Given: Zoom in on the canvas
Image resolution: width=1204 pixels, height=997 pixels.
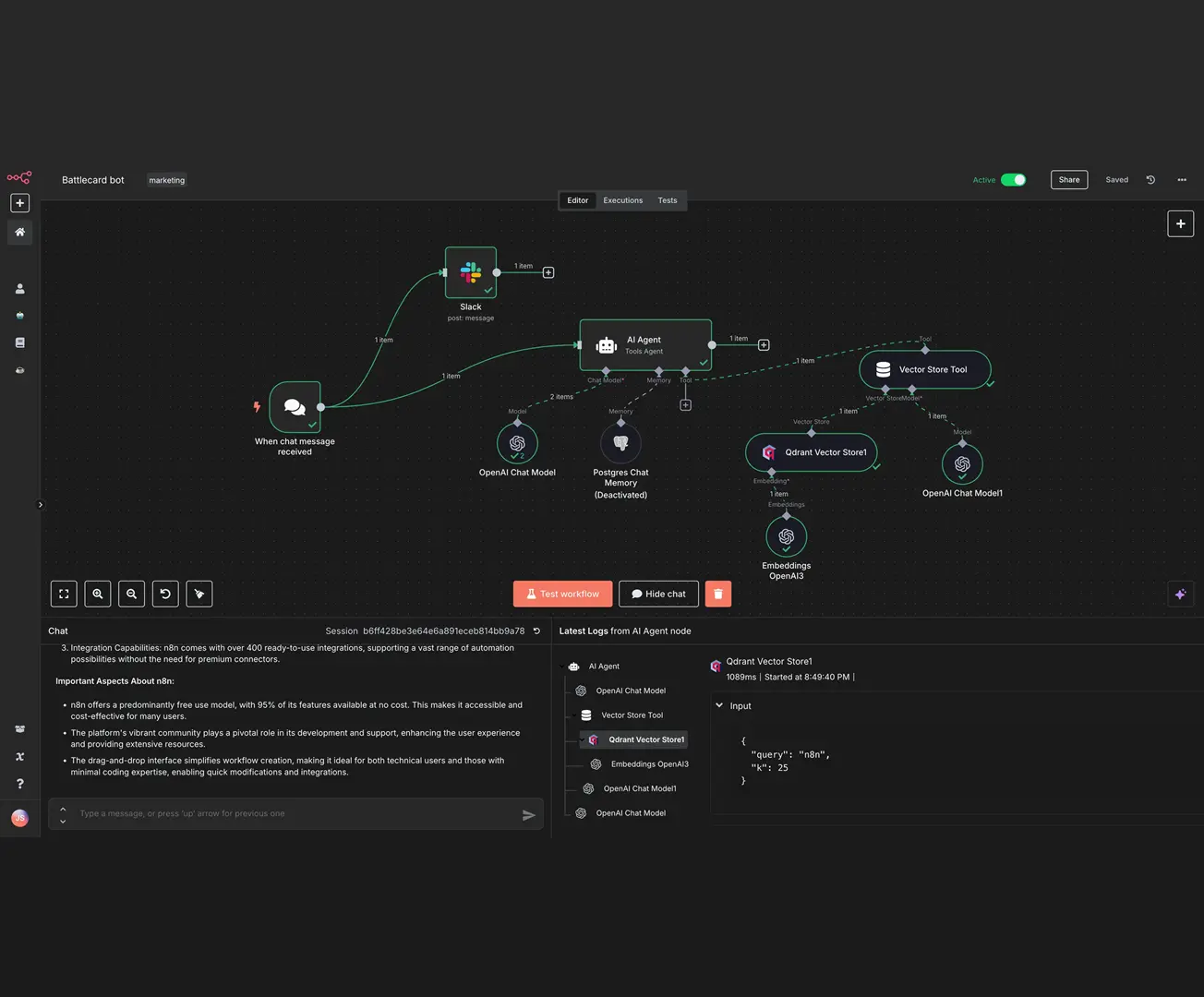Looking at the screenshot, I should [x=98, y=594].
